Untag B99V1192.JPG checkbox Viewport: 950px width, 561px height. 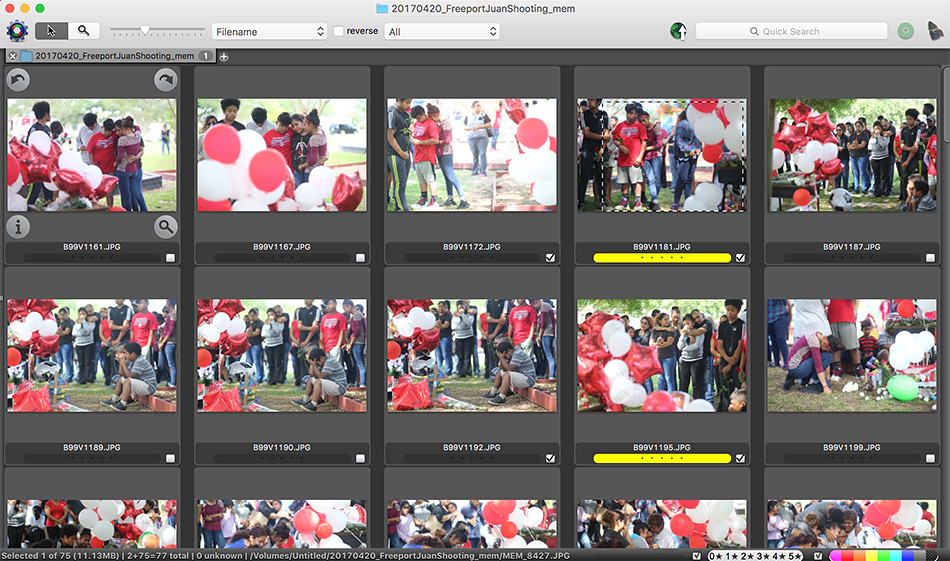[550, 459]
